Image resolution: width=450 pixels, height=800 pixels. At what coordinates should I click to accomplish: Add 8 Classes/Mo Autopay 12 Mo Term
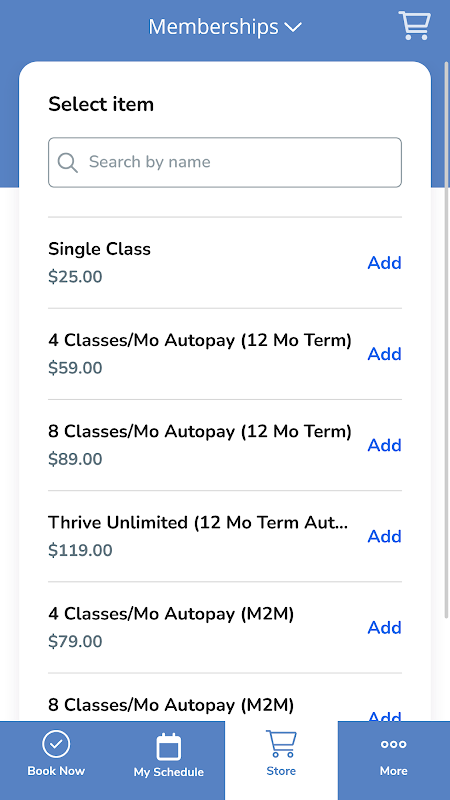click(x=385, y=445)
